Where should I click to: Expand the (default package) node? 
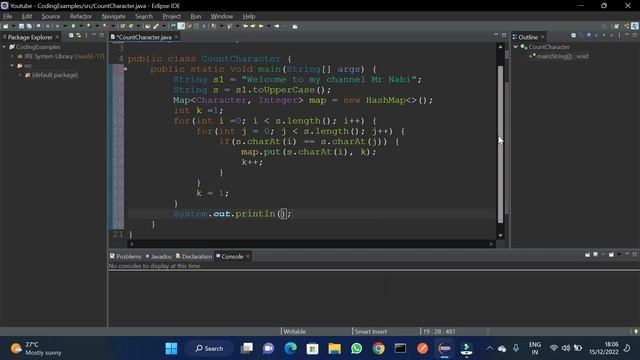20,75
